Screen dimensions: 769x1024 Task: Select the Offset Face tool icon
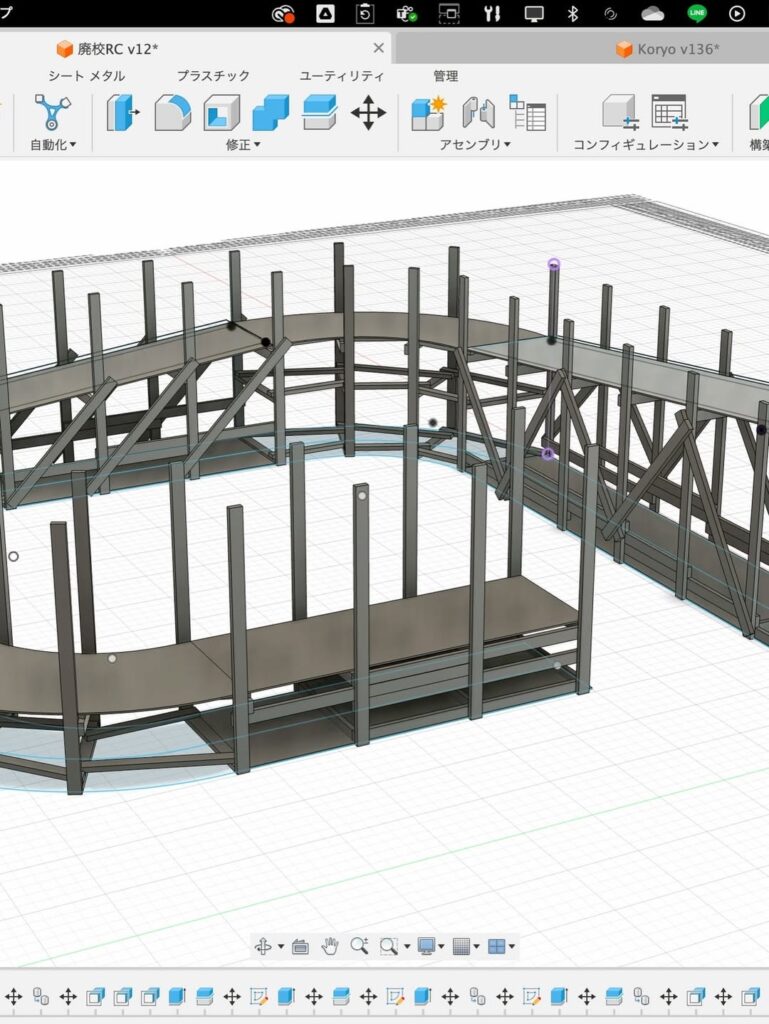pyautogui.click(x=319, y=112)
